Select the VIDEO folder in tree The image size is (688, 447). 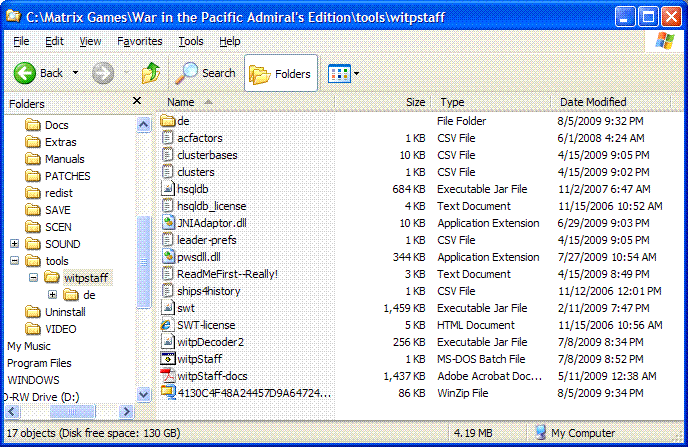(x=51, y=329)
